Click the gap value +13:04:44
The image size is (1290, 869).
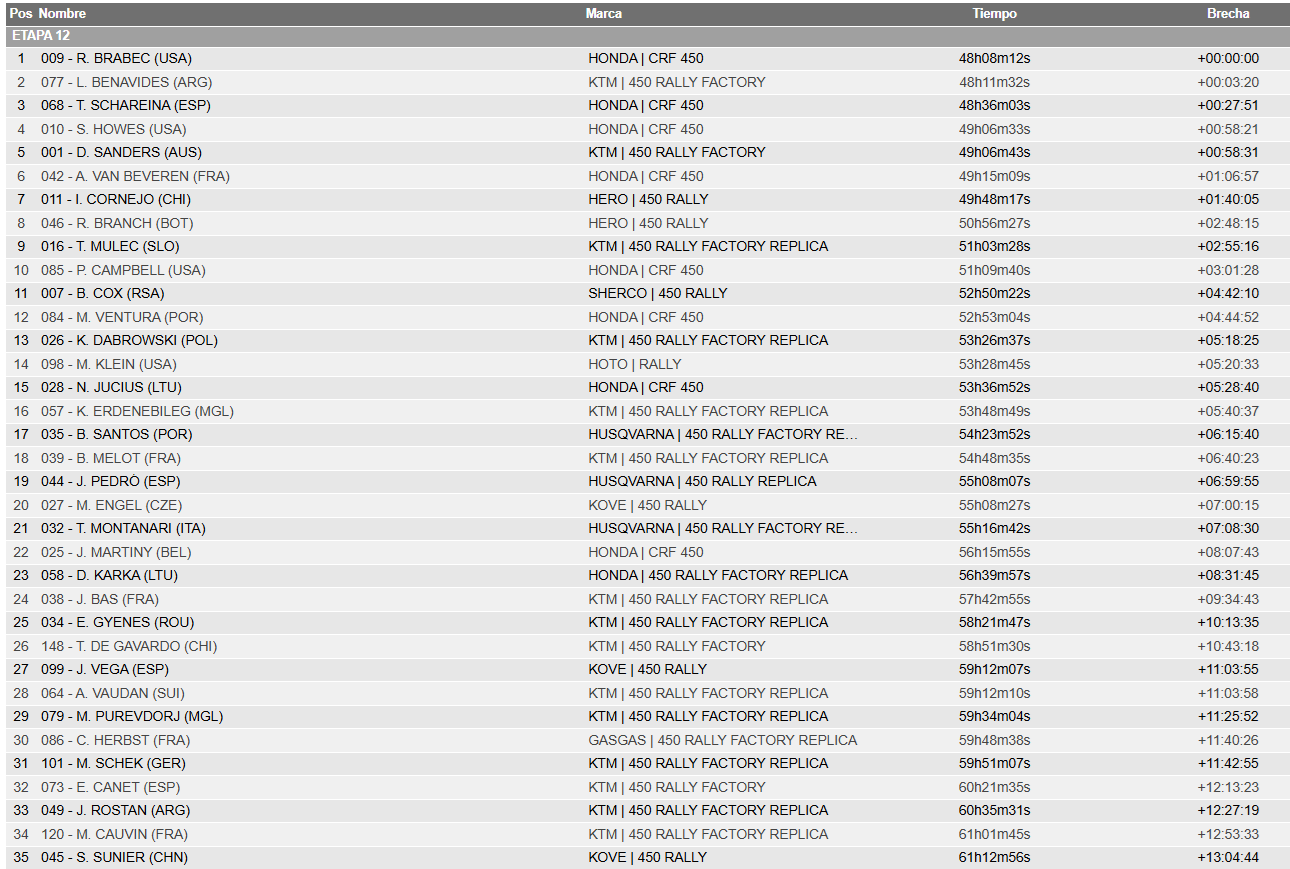(x=1228, y=857)
